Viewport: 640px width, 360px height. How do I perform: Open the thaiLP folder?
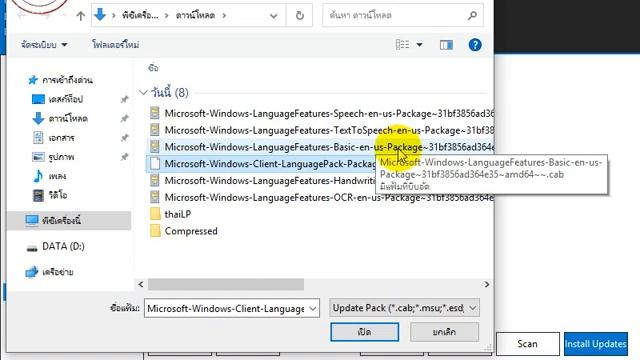(178, 214)
